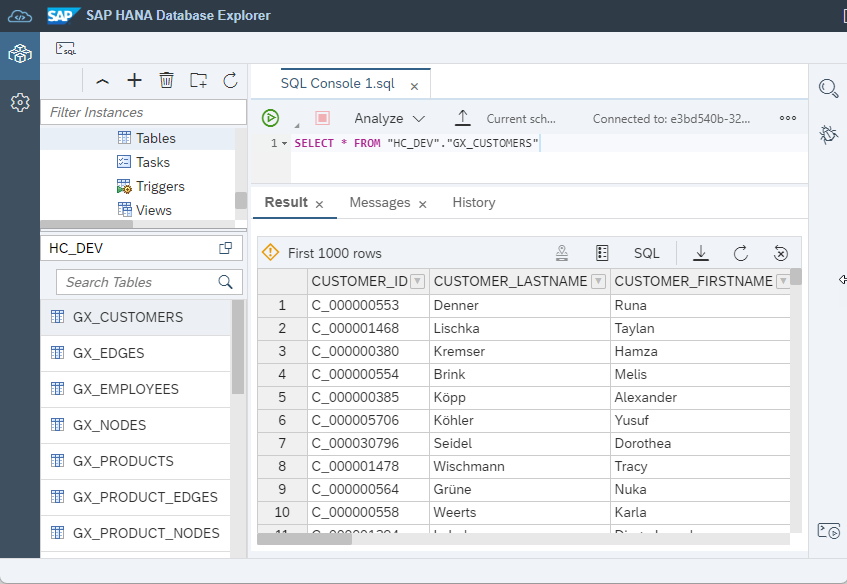The height and width of the screenshot is (584, 847).
Task: Select the GX_CUSTOMERS table
Action: (136, 317)
